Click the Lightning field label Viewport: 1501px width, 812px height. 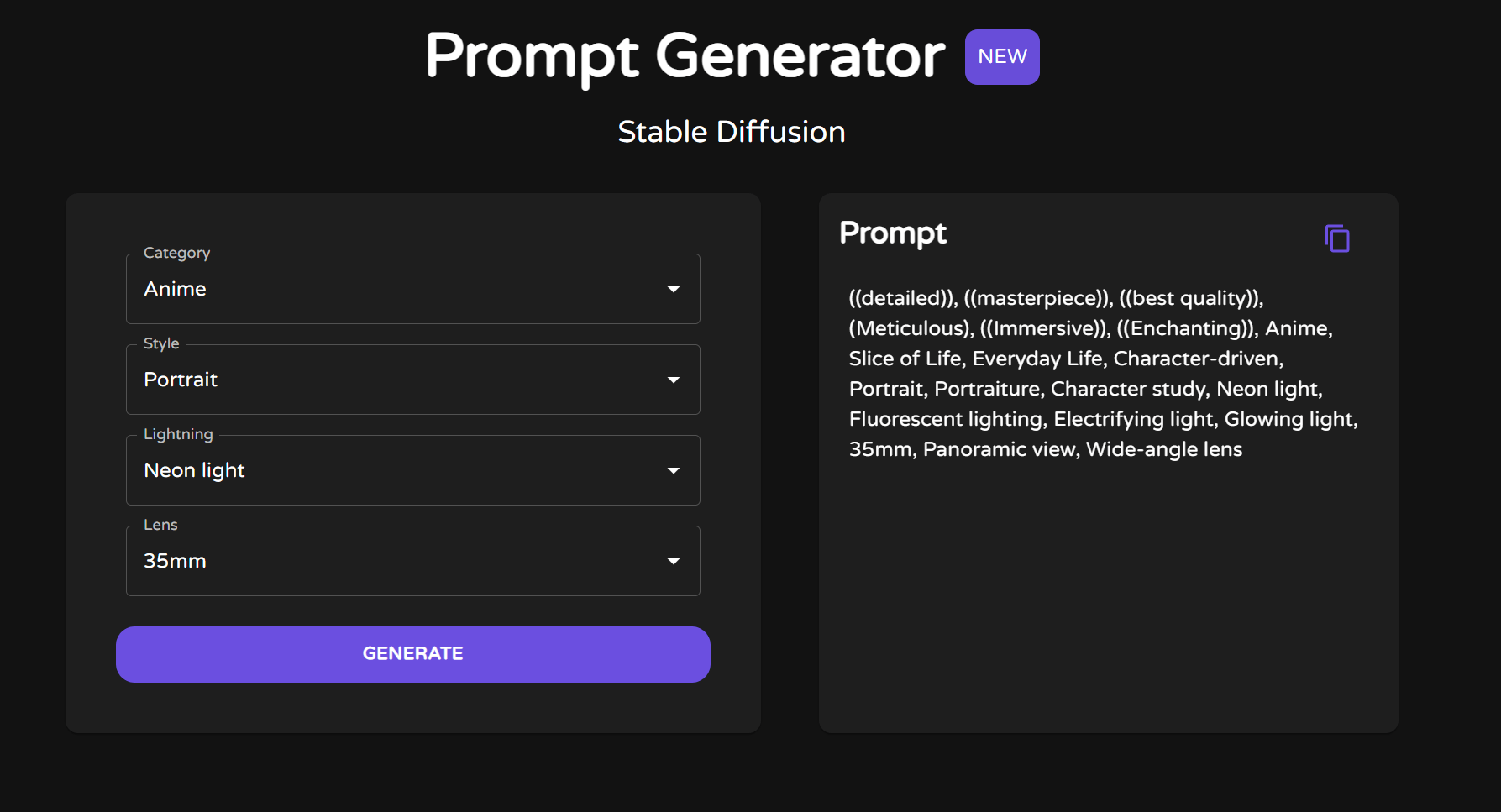(178, 434)
